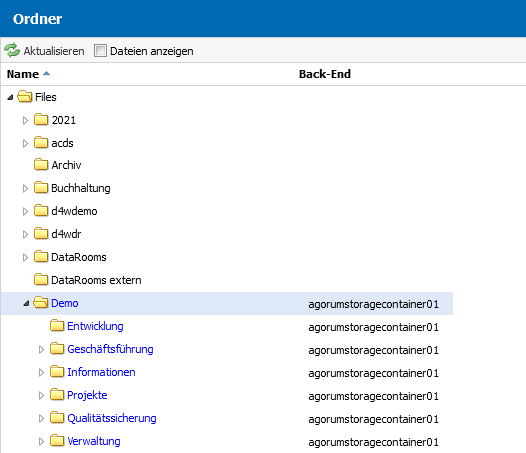Click the Back-End column header
This screenshot has height=453, width=526.
coord(325,74)
